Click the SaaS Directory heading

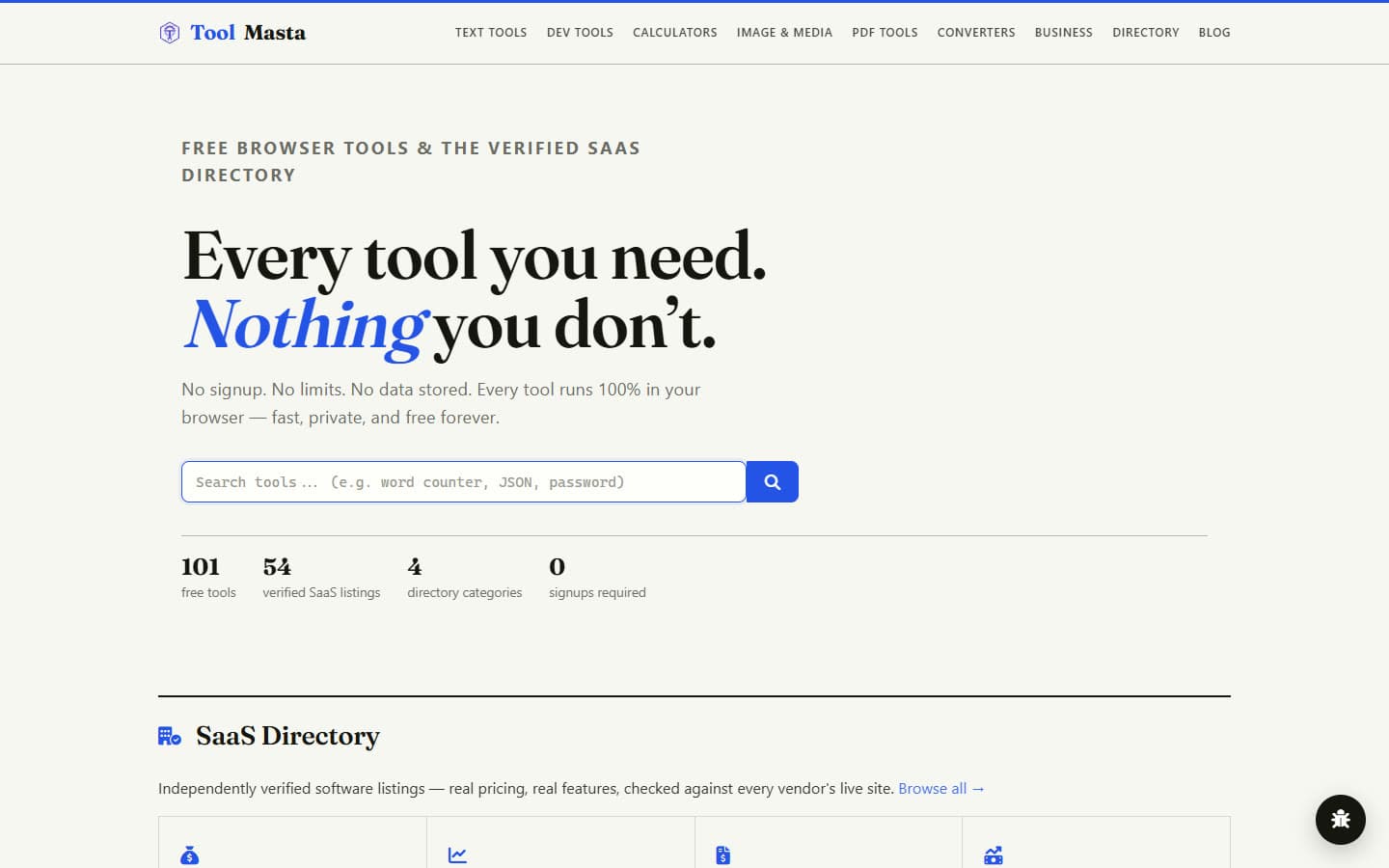pyautogui.click(x=287, y=736)
